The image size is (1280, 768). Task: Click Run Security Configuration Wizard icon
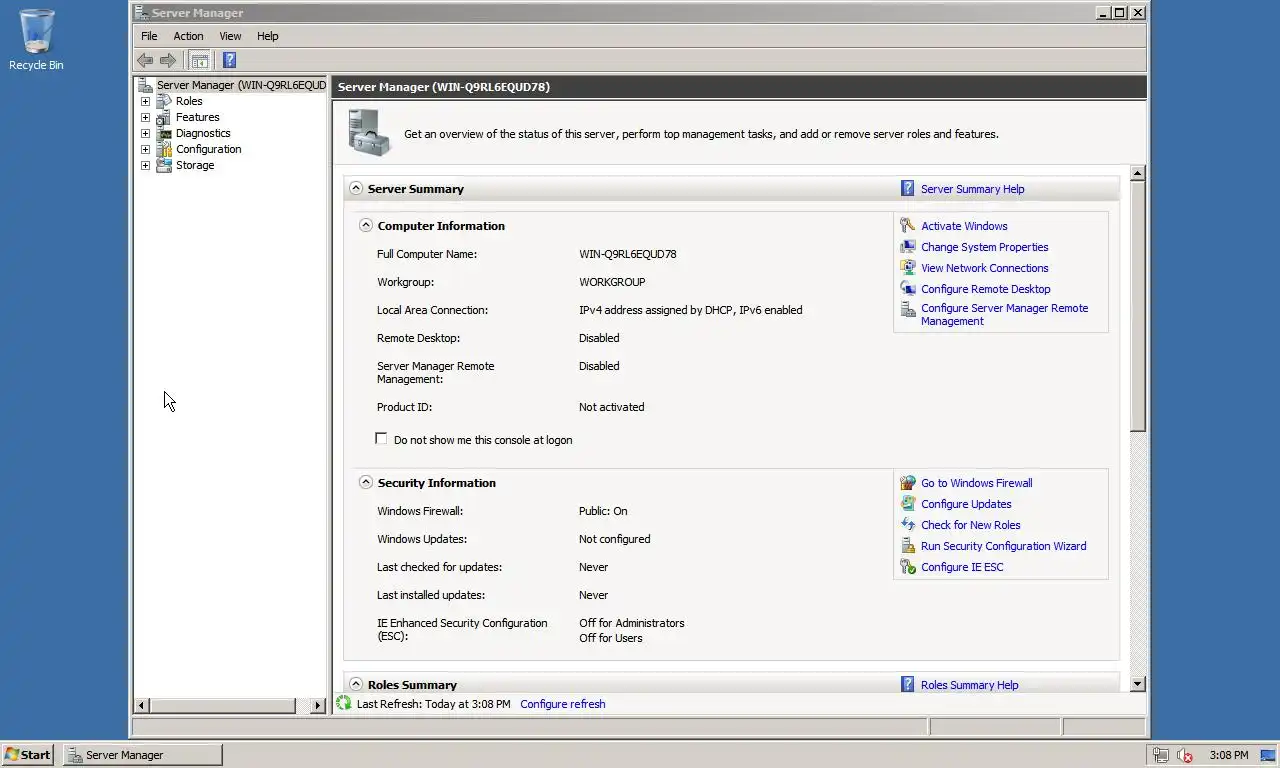pyautogui.click(x=907, y=546)
